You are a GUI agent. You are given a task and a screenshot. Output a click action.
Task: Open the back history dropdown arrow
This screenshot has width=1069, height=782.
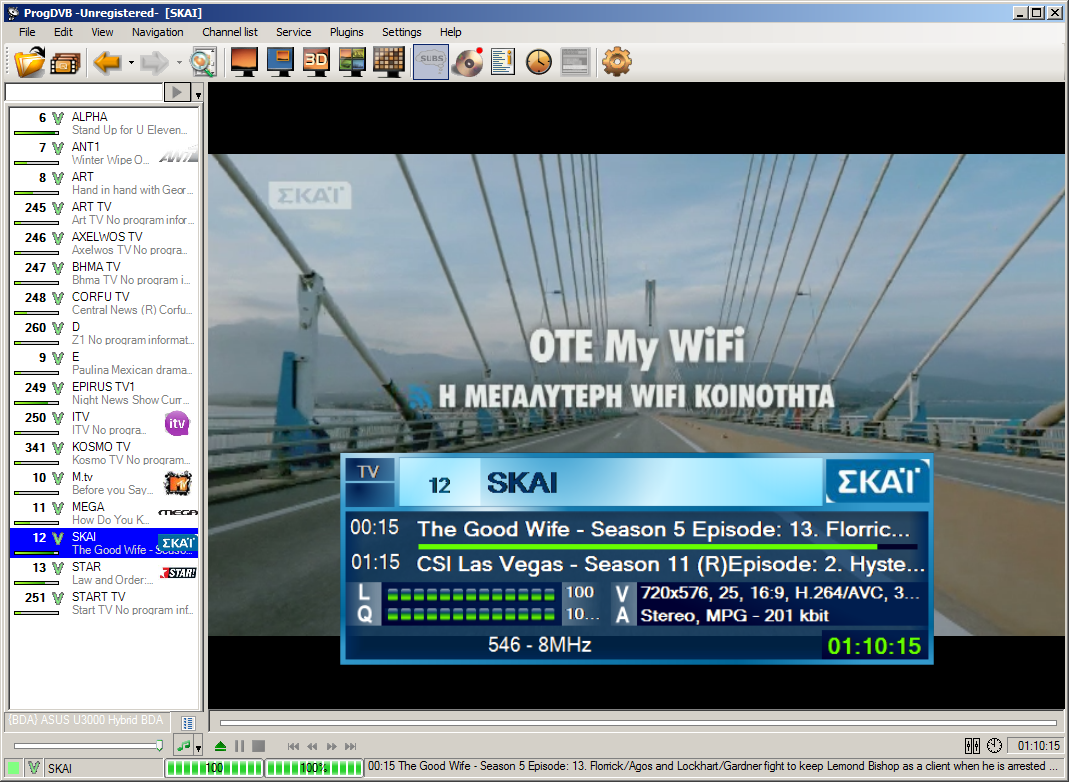click(131, 63)
